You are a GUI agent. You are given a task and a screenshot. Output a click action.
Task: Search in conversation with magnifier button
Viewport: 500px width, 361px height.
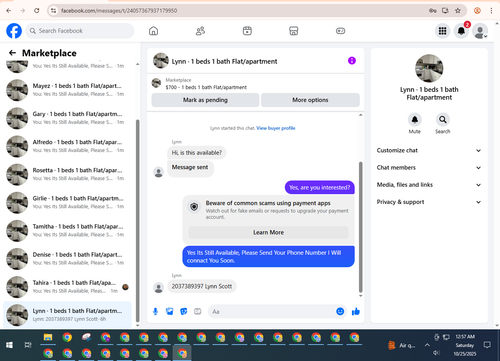coord(443,119)
